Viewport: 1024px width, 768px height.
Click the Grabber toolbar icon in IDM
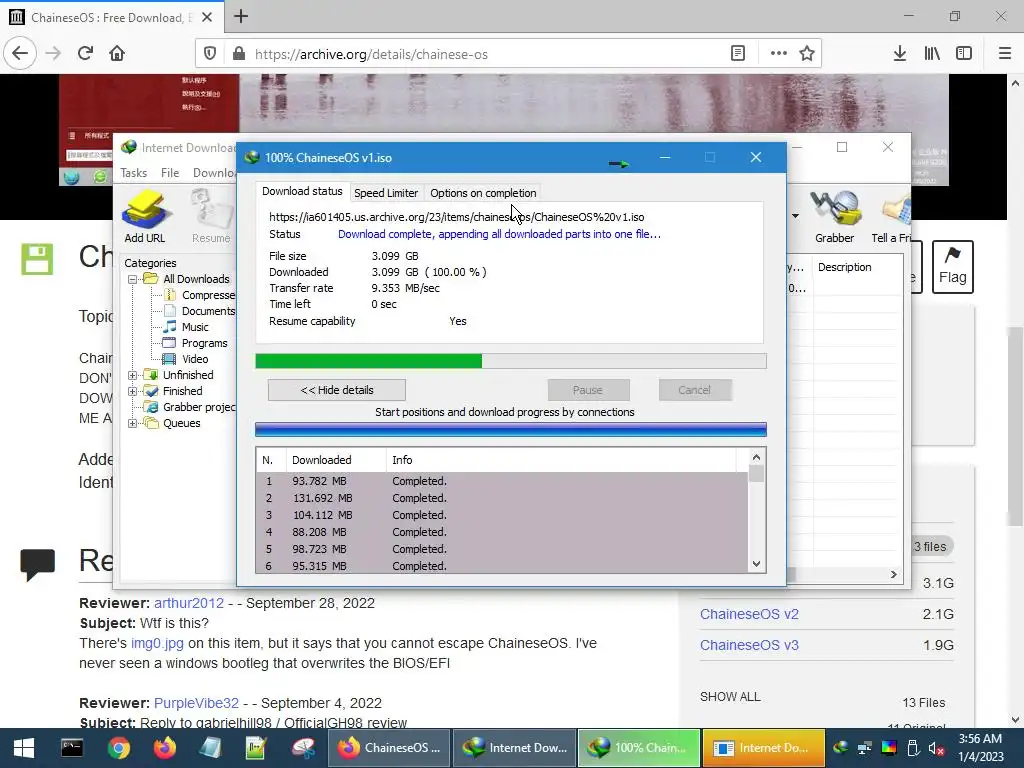point(835,216)
